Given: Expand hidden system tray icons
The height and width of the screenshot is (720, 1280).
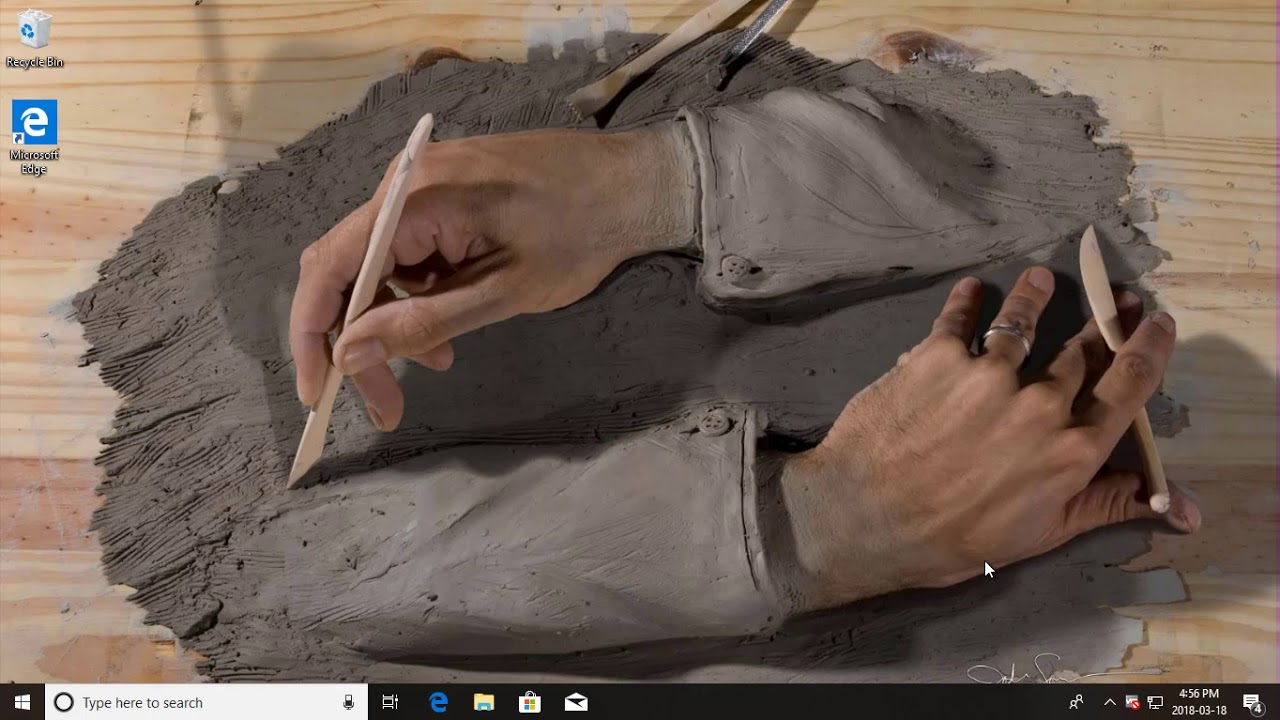Looking at the screenshot, I should click(1109, 702).
